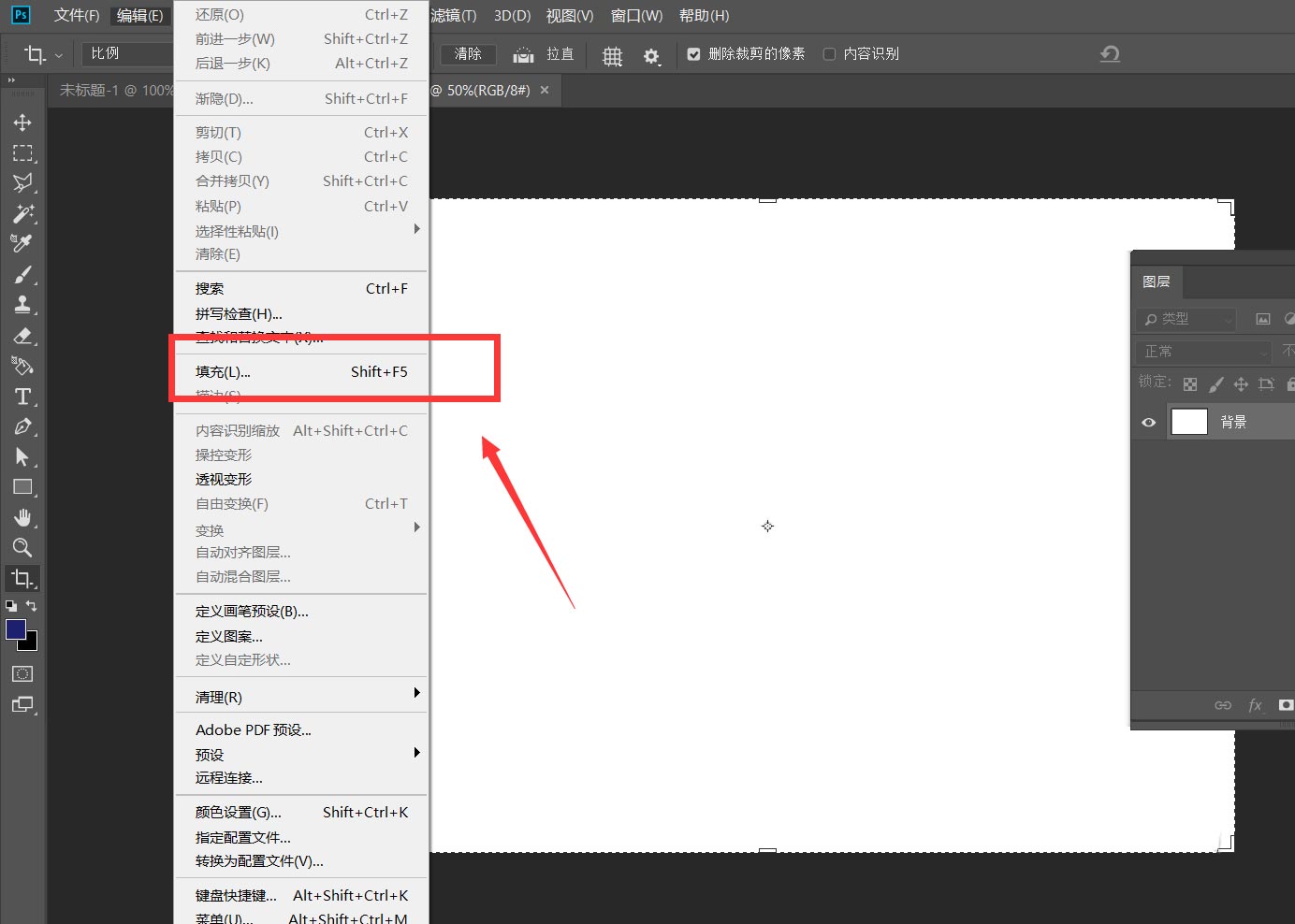Select the Eyedropper tool

(x=22, y=243)
